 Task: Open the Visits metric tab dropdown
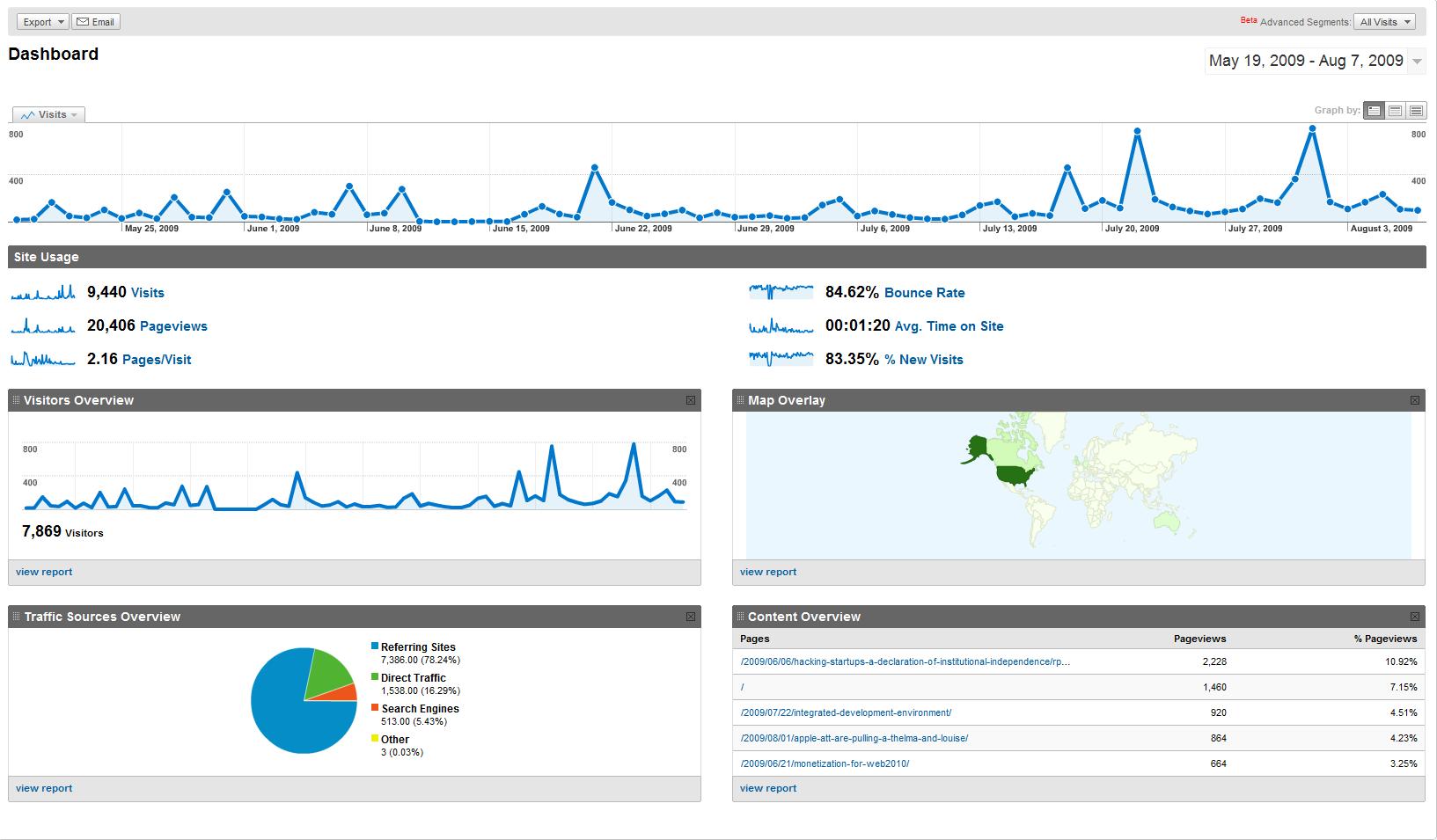49,114
